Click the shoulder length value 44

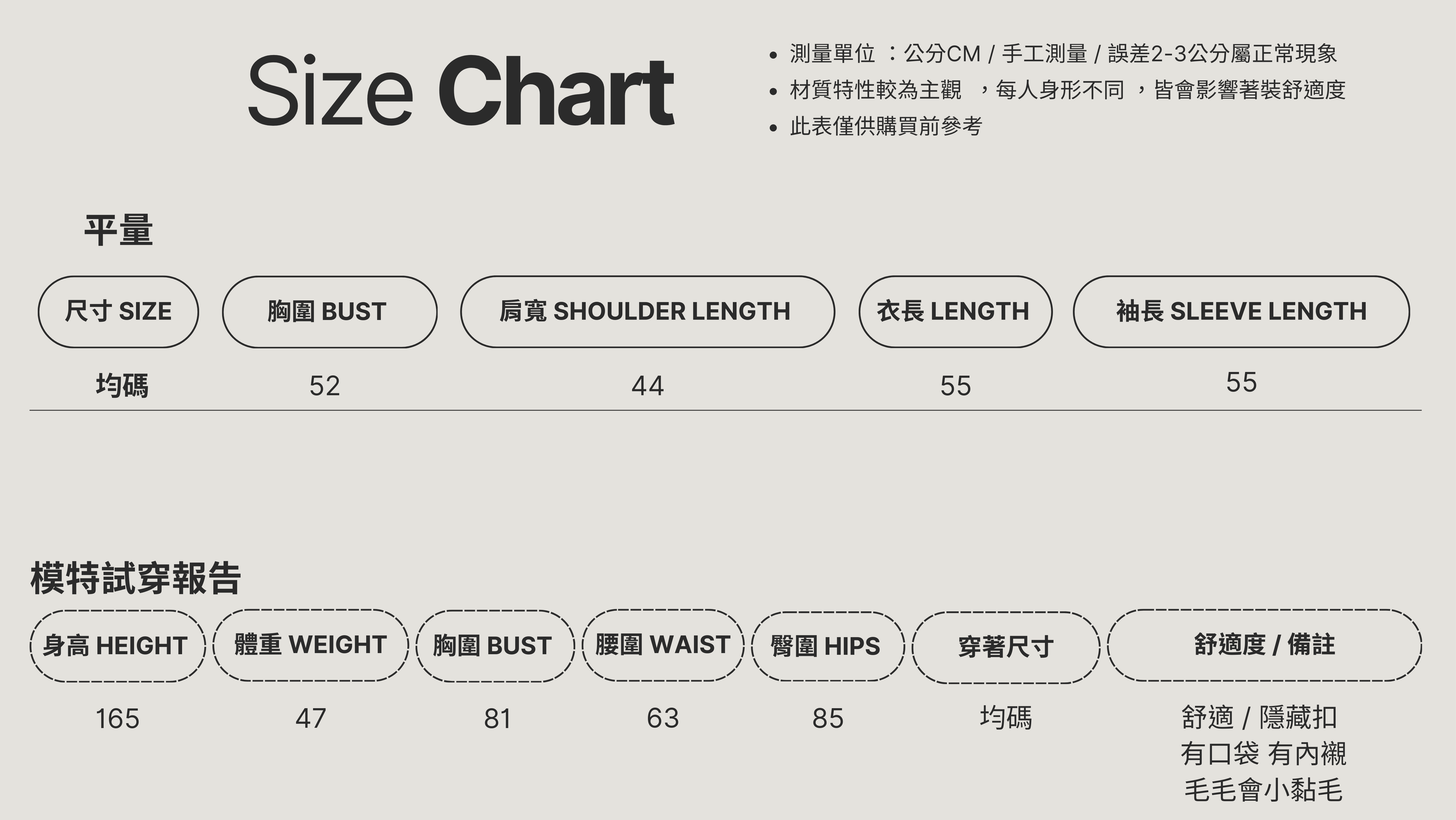pos(647,386)
